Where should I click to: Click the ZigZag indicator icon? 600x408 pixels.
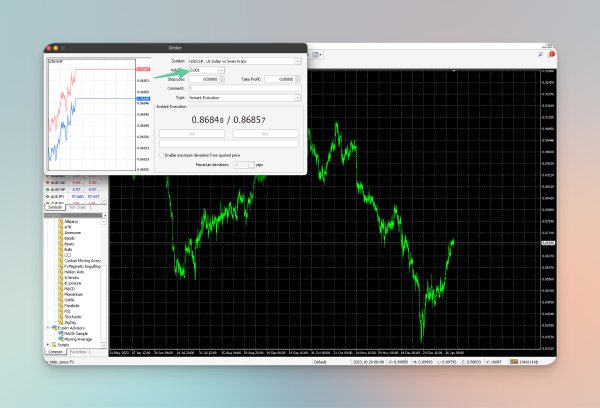point(61,320)
